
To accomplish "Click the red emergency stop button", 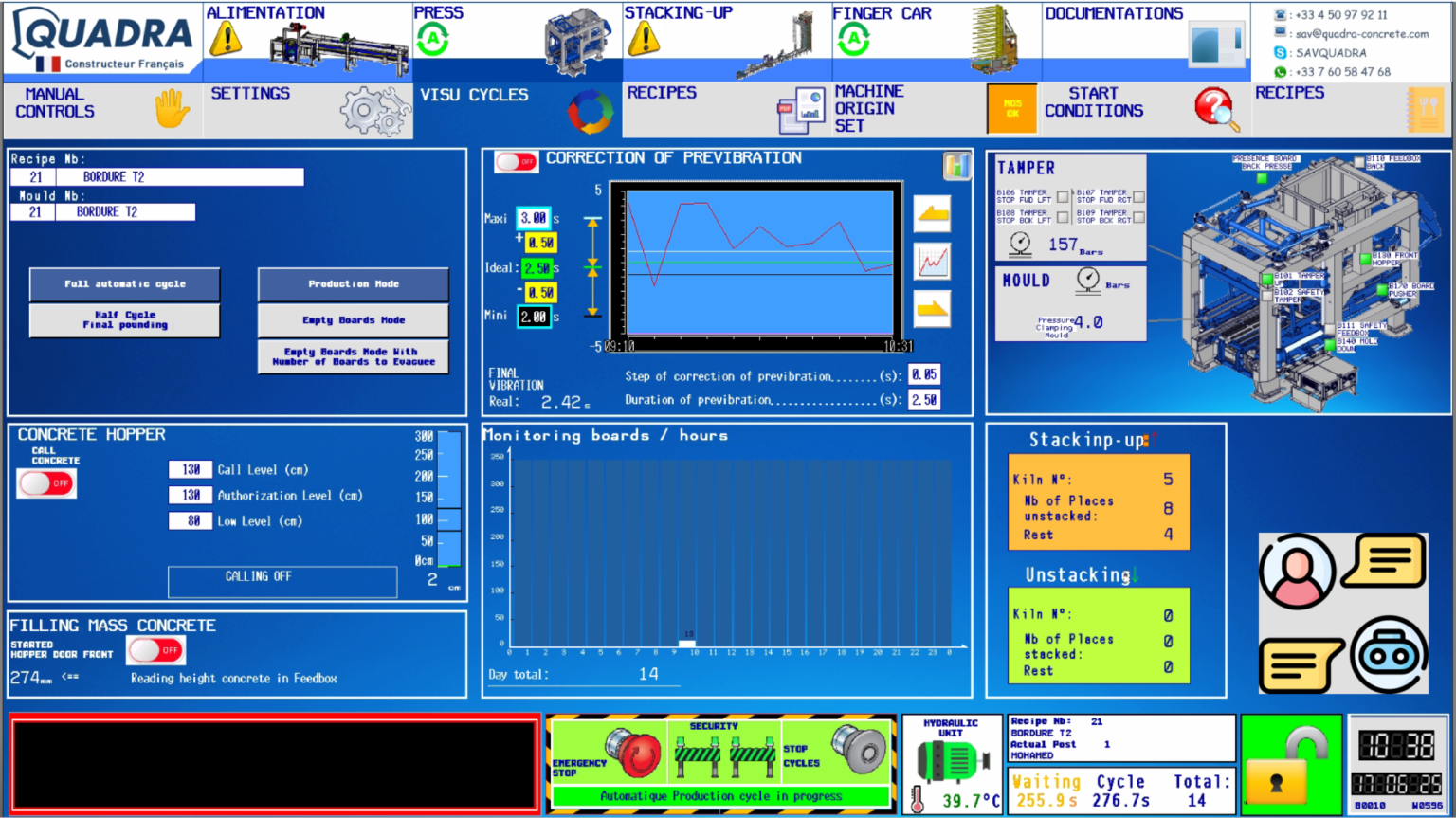I will 633,754.
